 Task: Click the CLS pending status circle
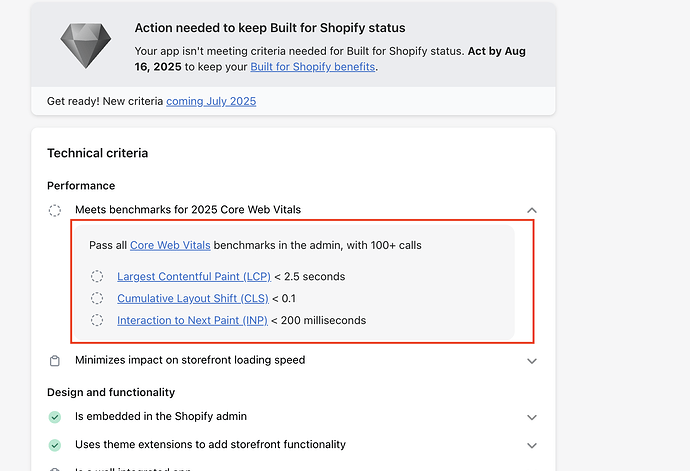point(97,298)
